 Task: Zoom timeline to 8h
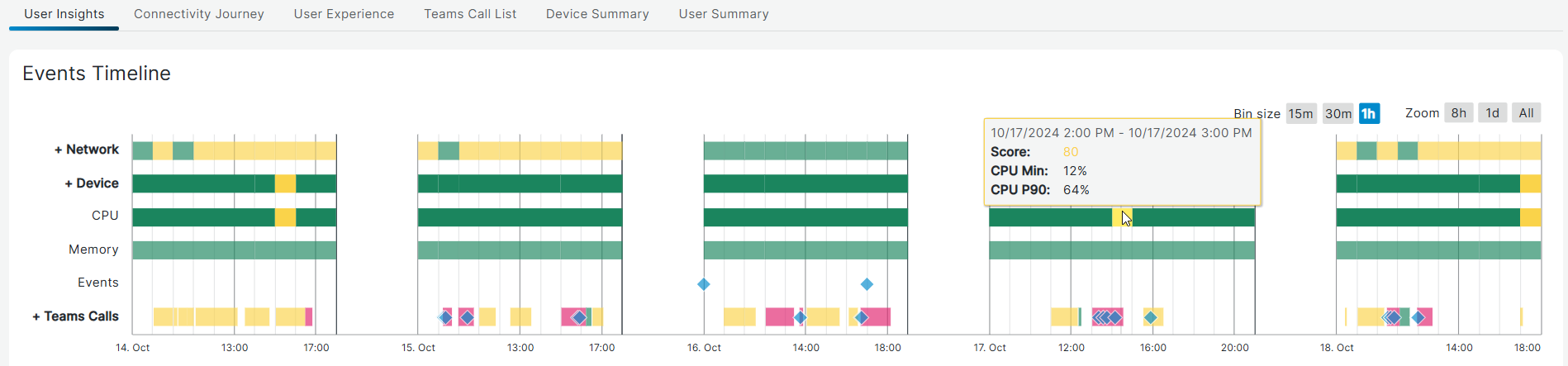tap(1459, 113)
